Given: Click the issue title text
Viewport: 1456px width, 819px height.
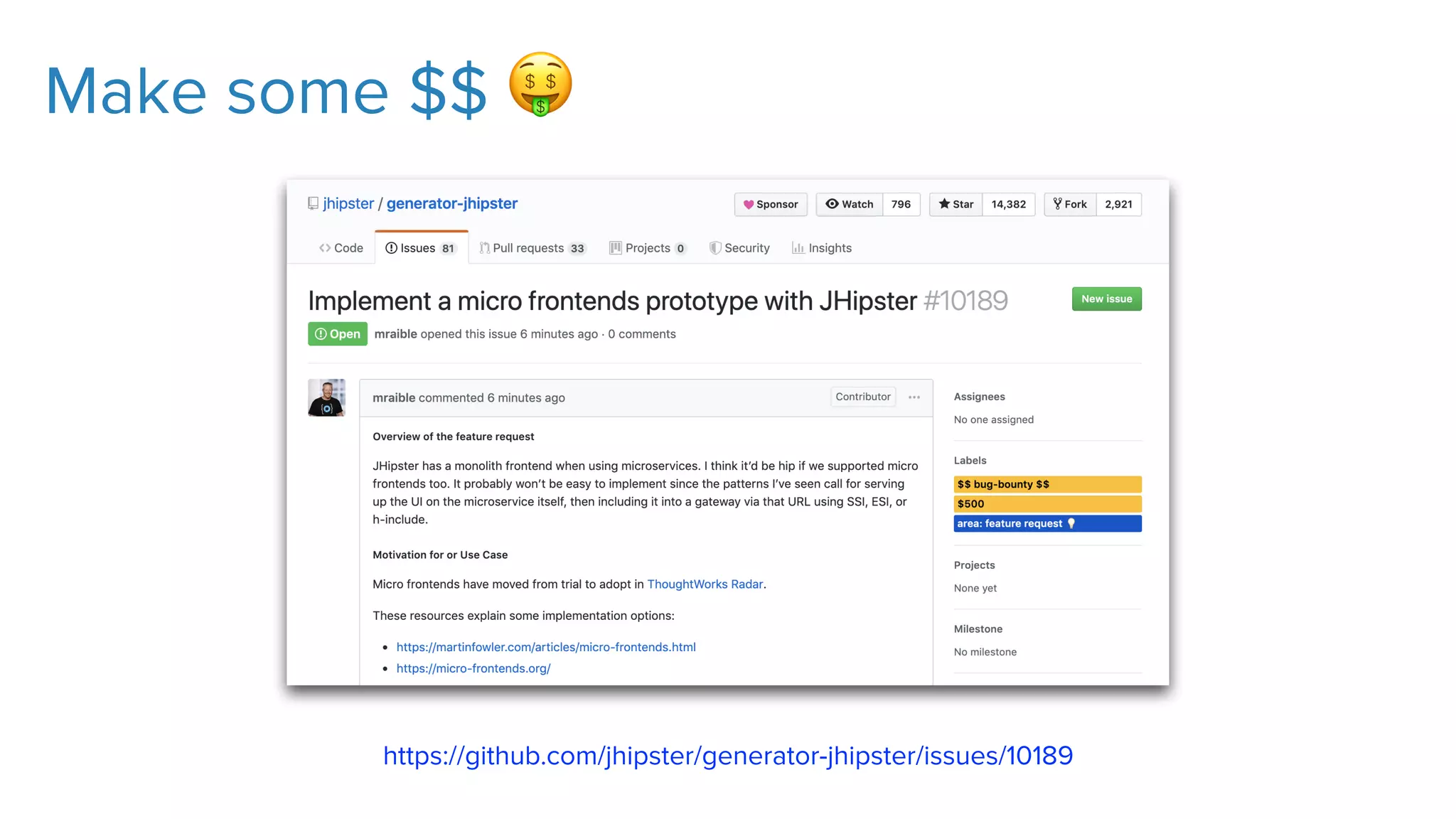Looking at the screenshot, I should [x=613, y=301].
